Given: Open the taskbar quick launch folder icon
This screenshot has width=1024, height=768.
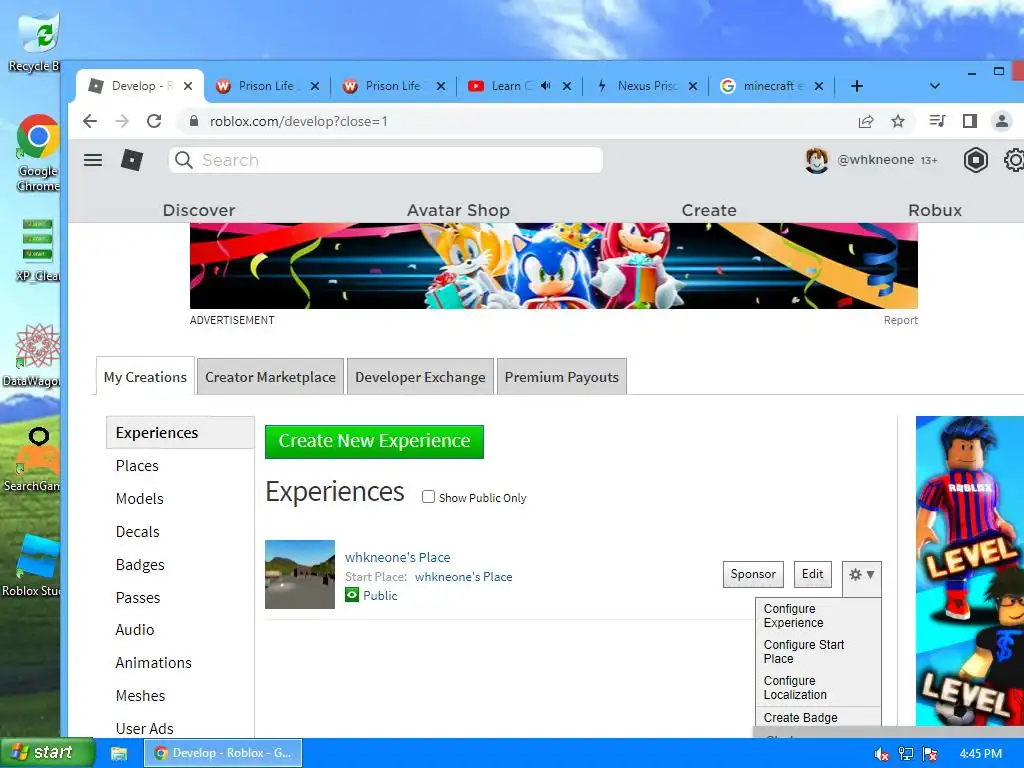Looking at the screenshot, I should pyautogui.click(x=119, y=753).
